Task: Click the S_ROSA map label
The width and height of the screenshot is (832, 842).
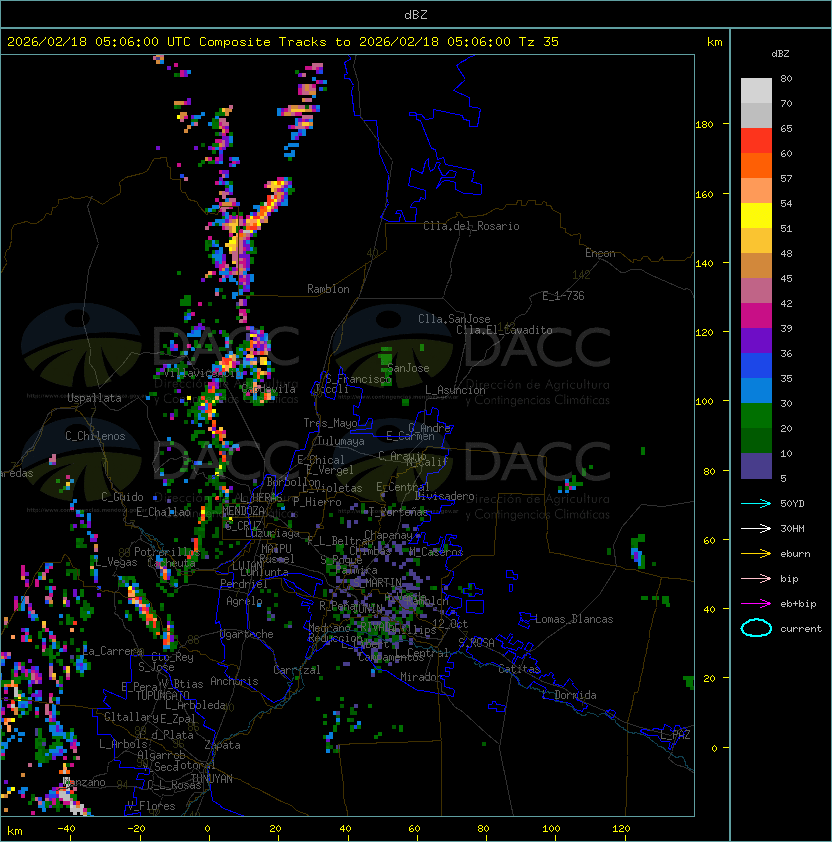Action: 476,643
